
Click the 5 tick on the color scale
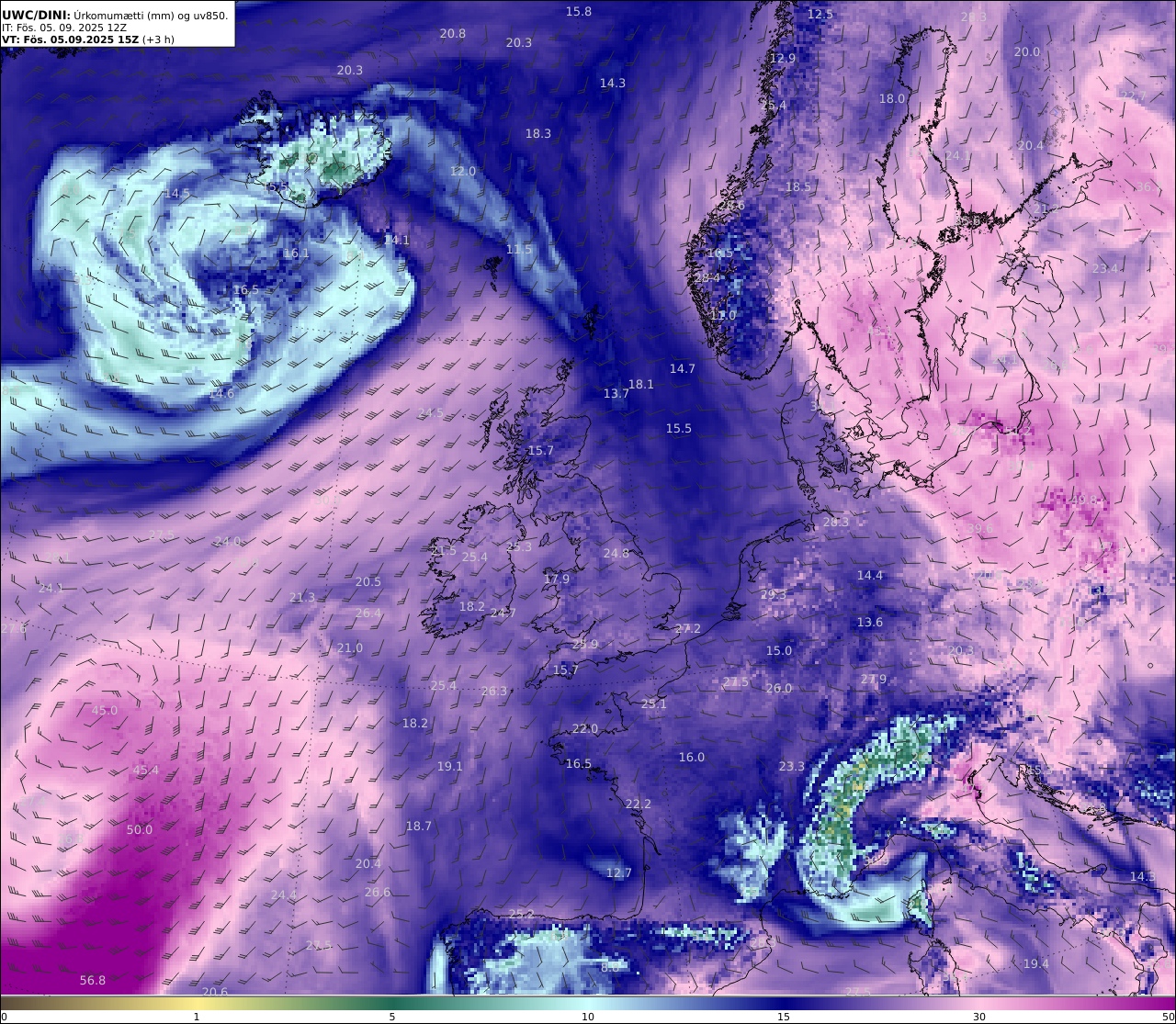tap(392, 1017)
